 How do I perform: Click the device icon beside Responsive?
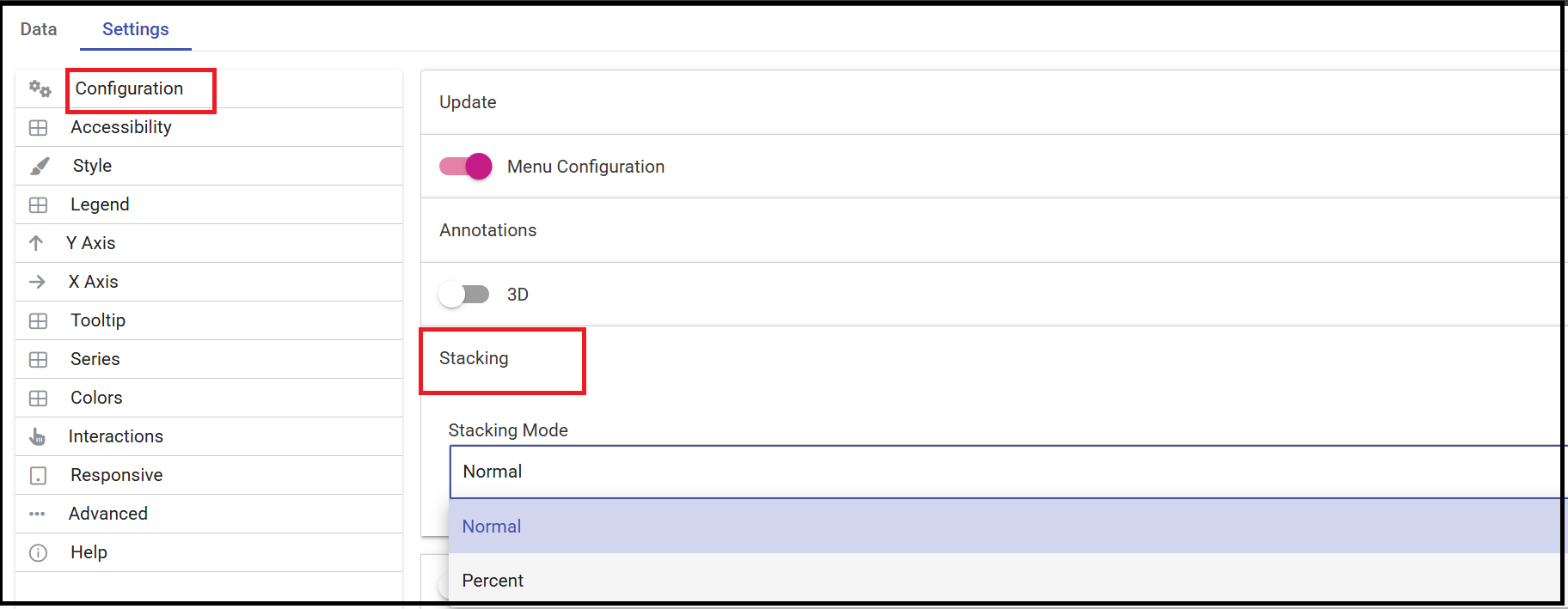click(38, 475)
